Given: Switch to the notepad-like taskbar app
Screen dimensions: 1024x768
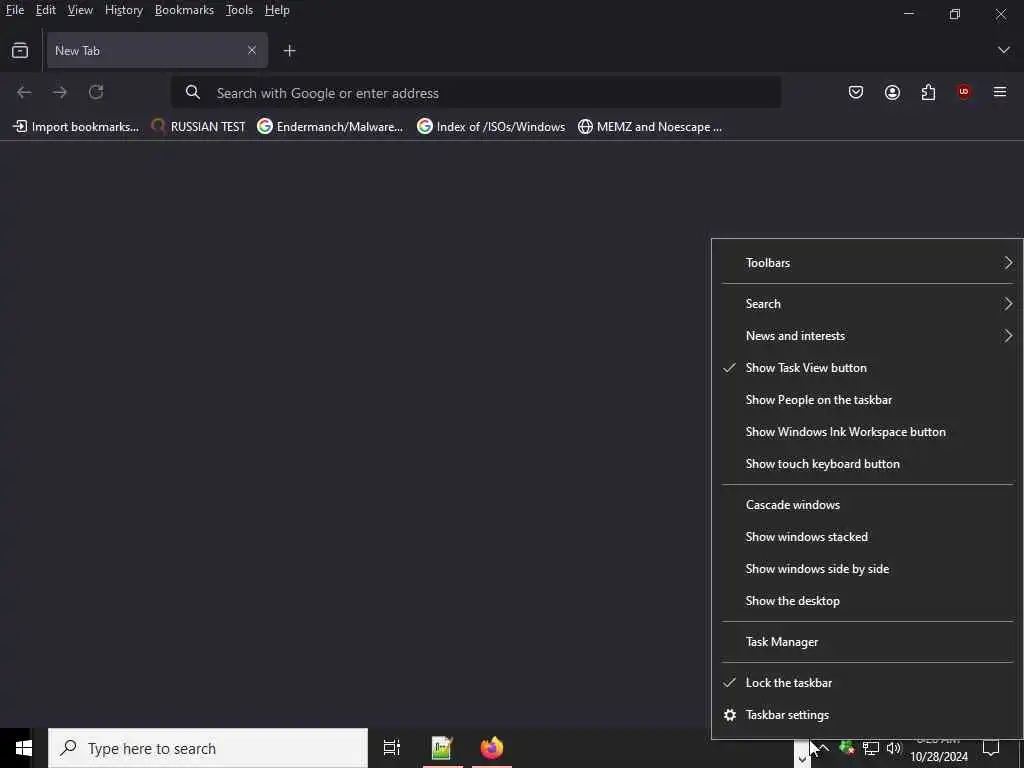Looking at the screenshot, I should [442, 748].
